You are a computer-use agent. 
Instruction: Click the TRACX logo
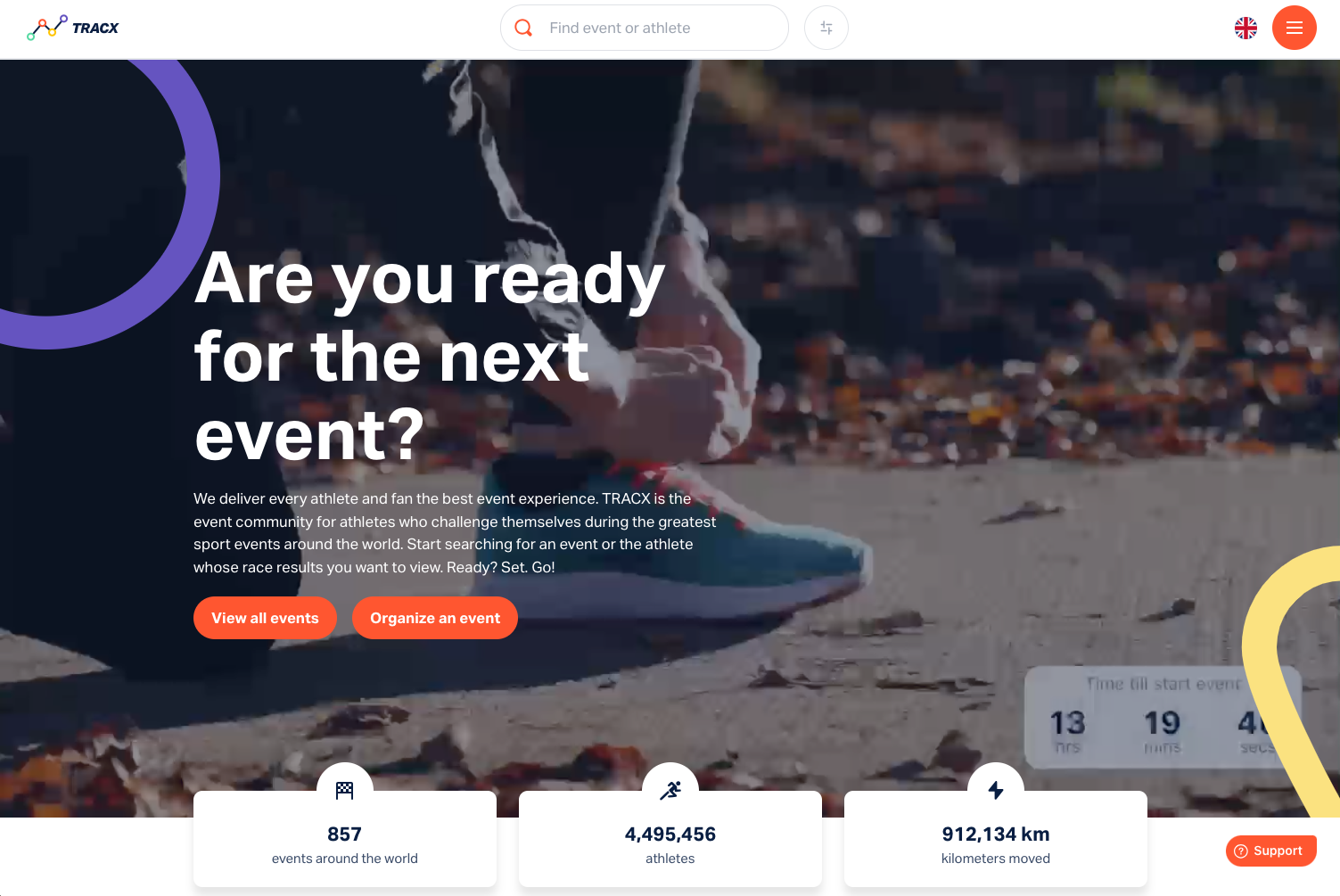coord(72,28)
